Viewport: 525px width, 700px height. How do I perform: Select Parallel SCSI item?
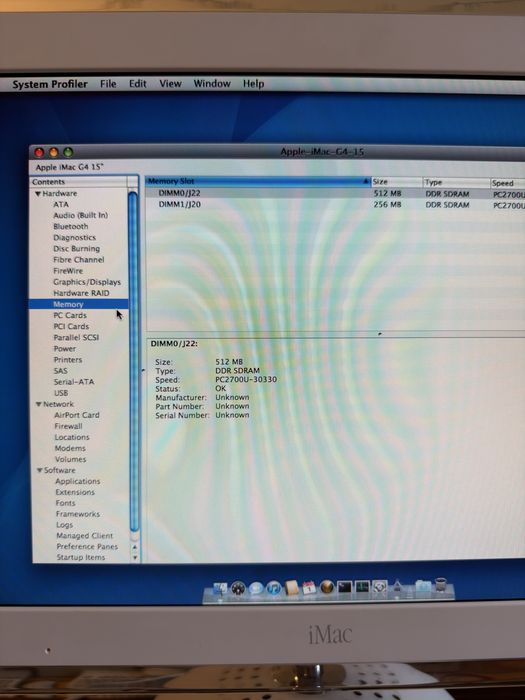point(76,338)
